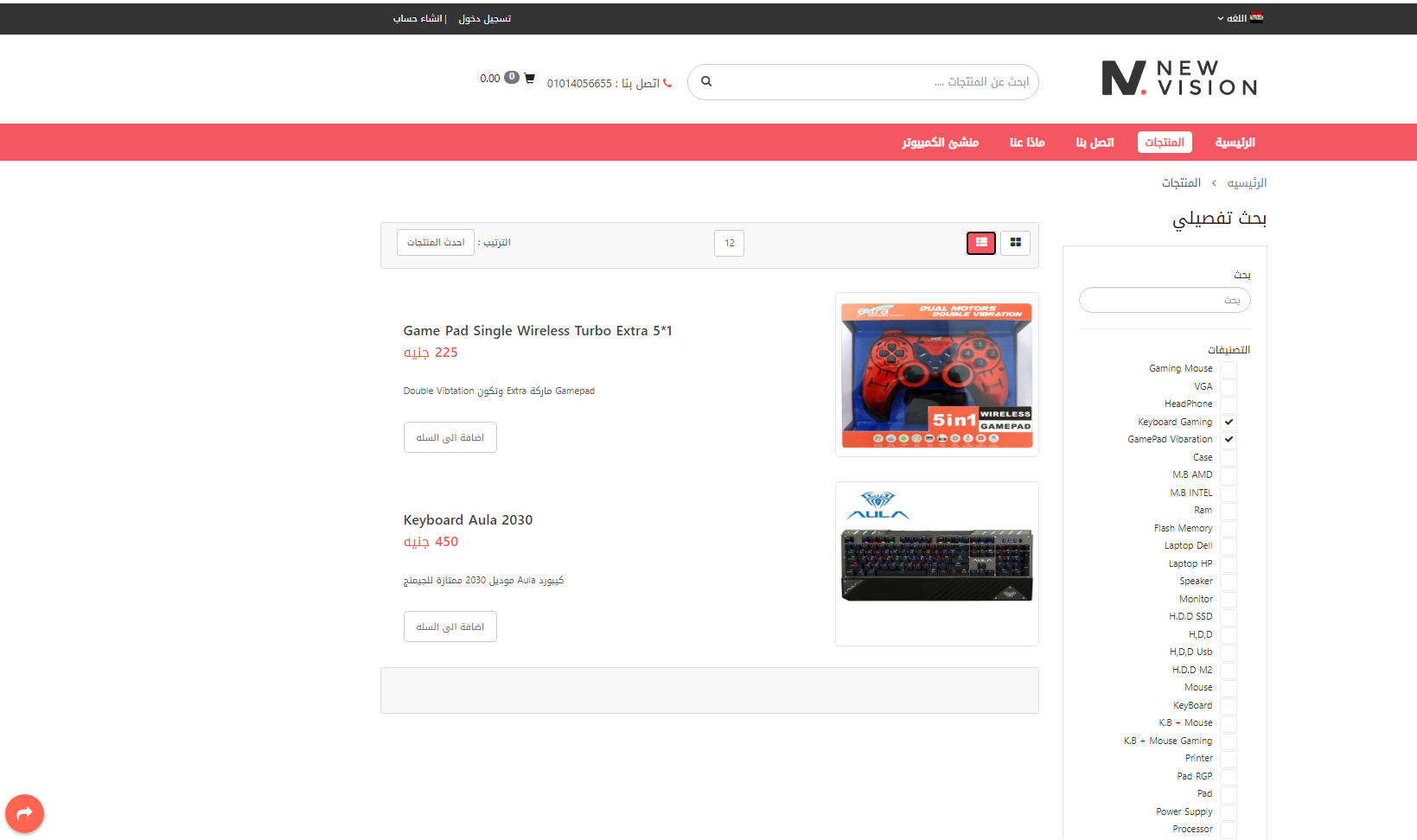Open the items-per-page selector showing 12
1417x840 pixels.
coord(729,243)
